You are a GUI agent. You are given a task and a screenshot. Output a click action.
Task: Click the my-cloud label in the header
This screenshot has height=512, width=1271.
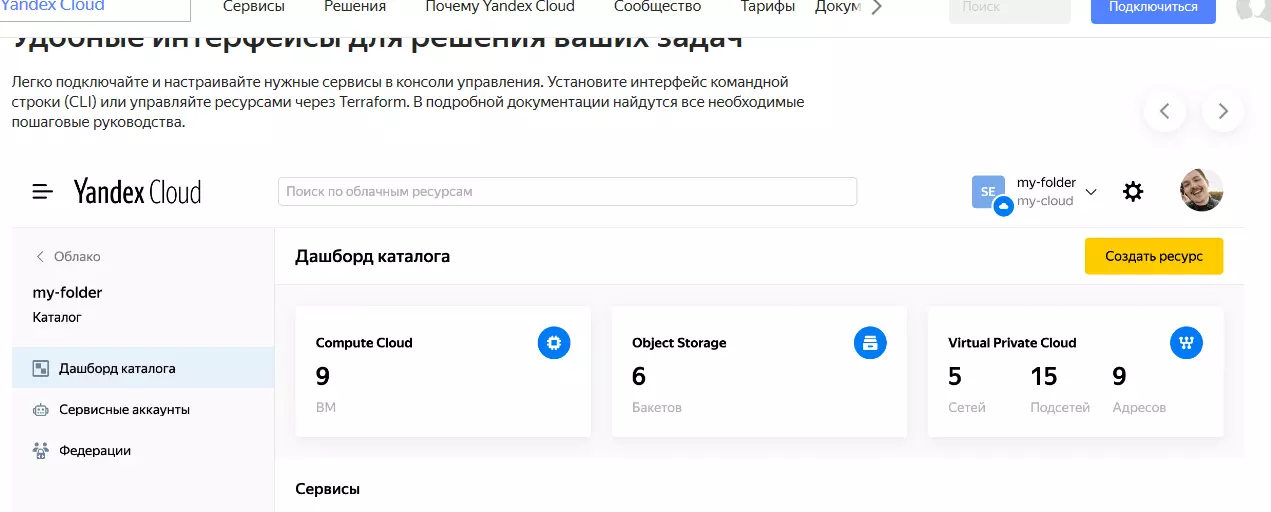[x=1045, y=201]
